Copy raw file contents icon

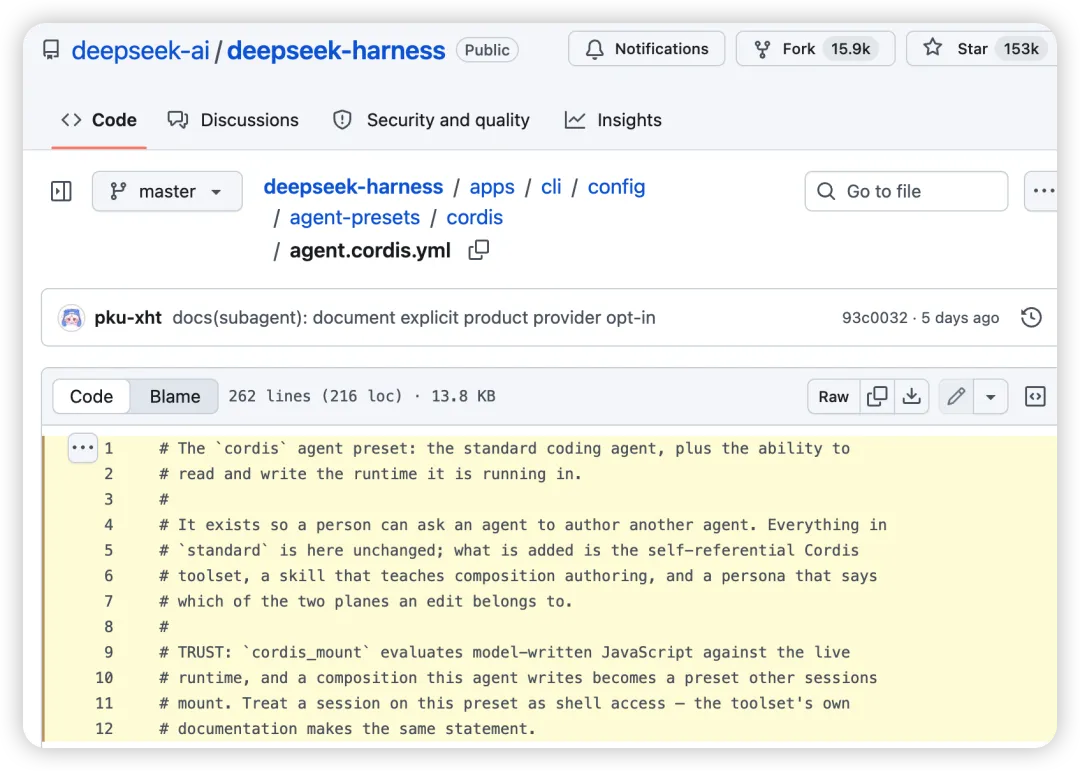tap(877, 396)
